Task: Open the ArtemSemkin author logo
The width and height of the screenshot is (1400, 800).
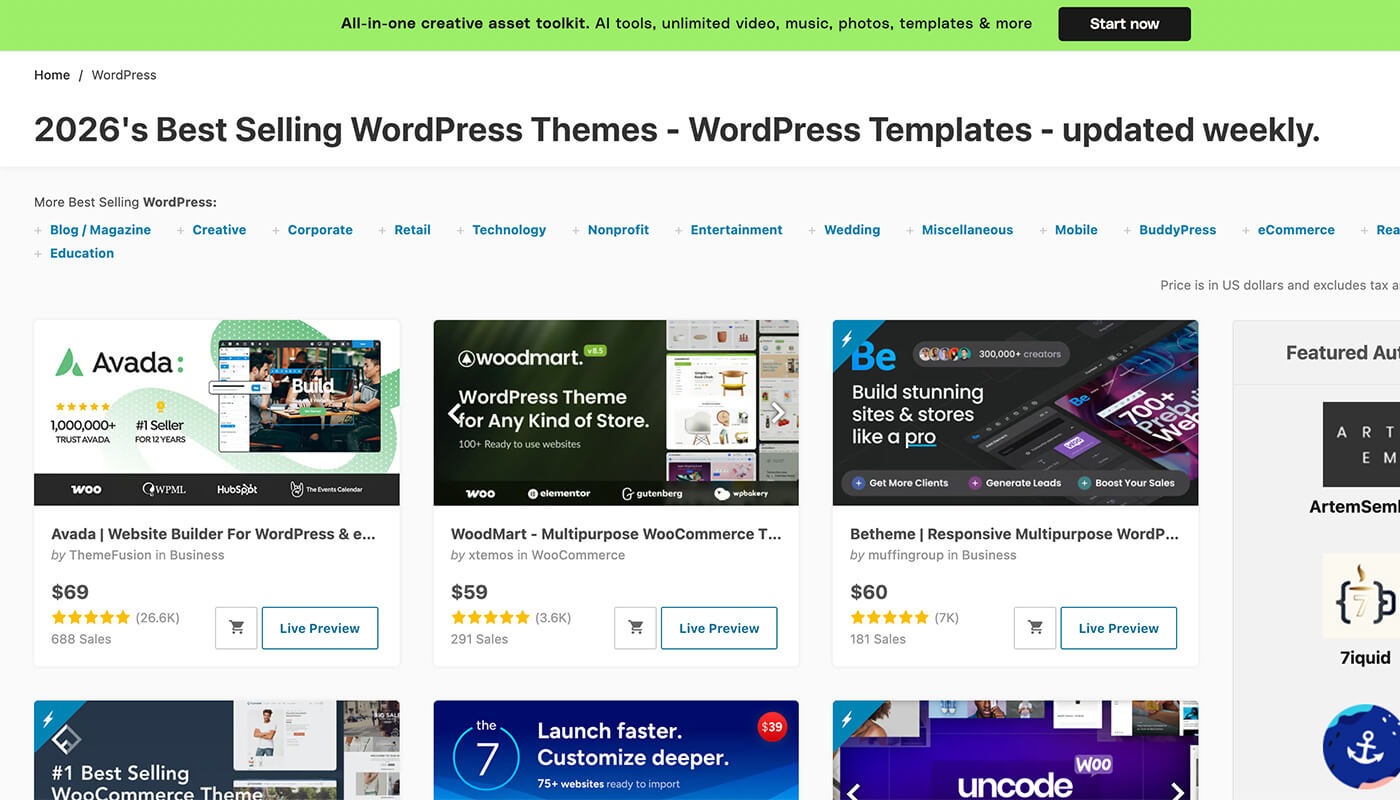Action: pos(1362,444)
